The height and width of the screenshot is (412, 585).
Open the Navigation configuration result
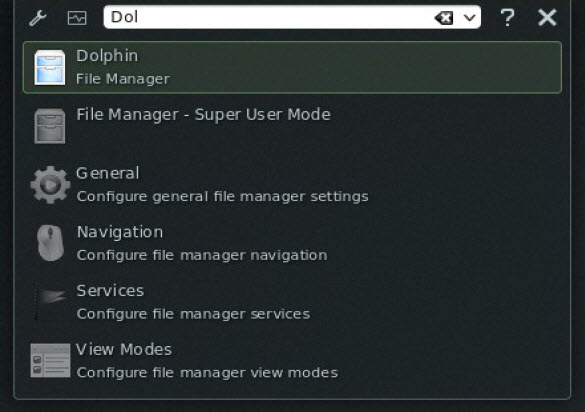pos(292,243)
